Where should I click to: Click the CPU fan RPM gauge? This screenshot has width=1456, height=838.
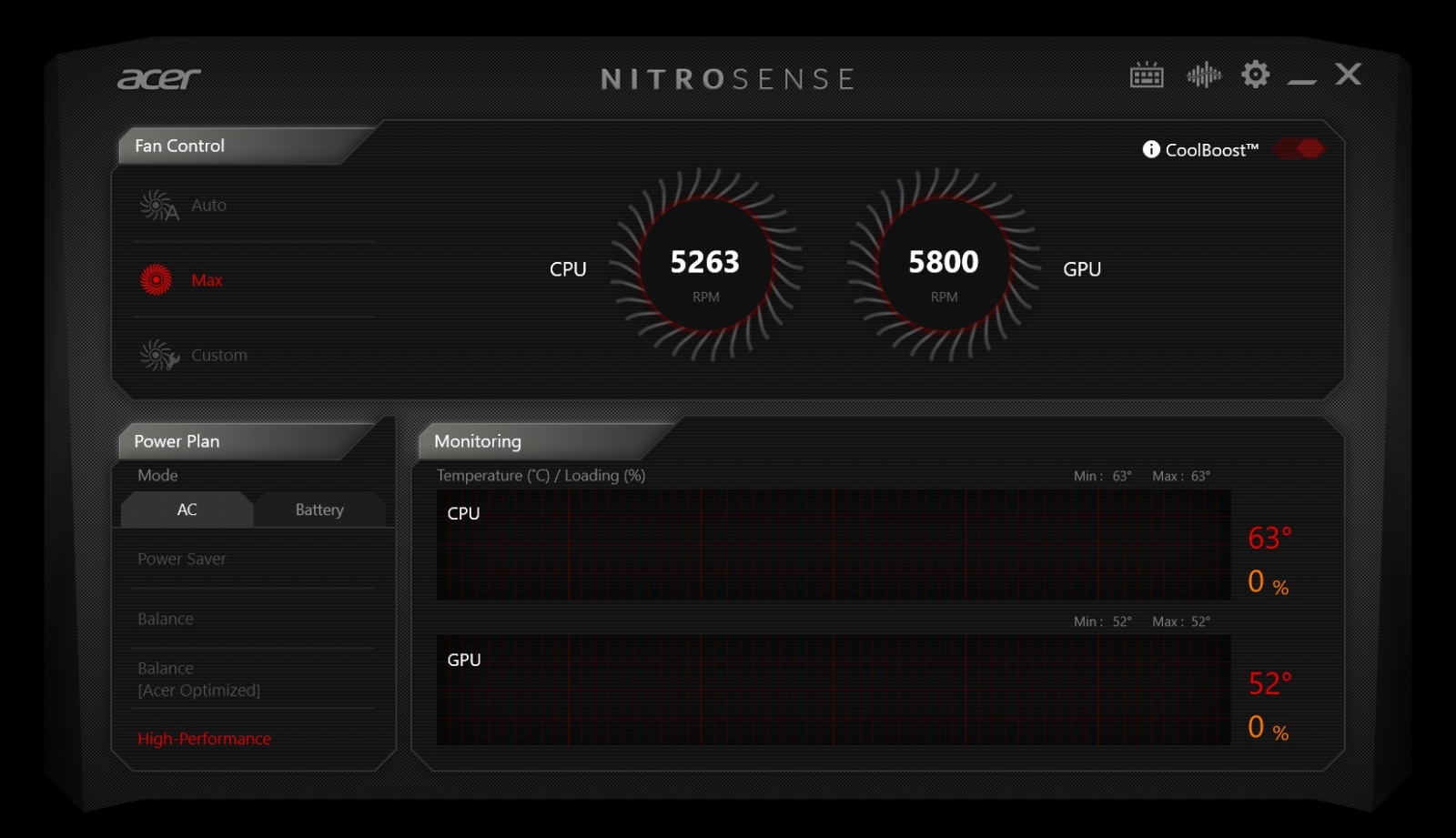coord(705,265)
